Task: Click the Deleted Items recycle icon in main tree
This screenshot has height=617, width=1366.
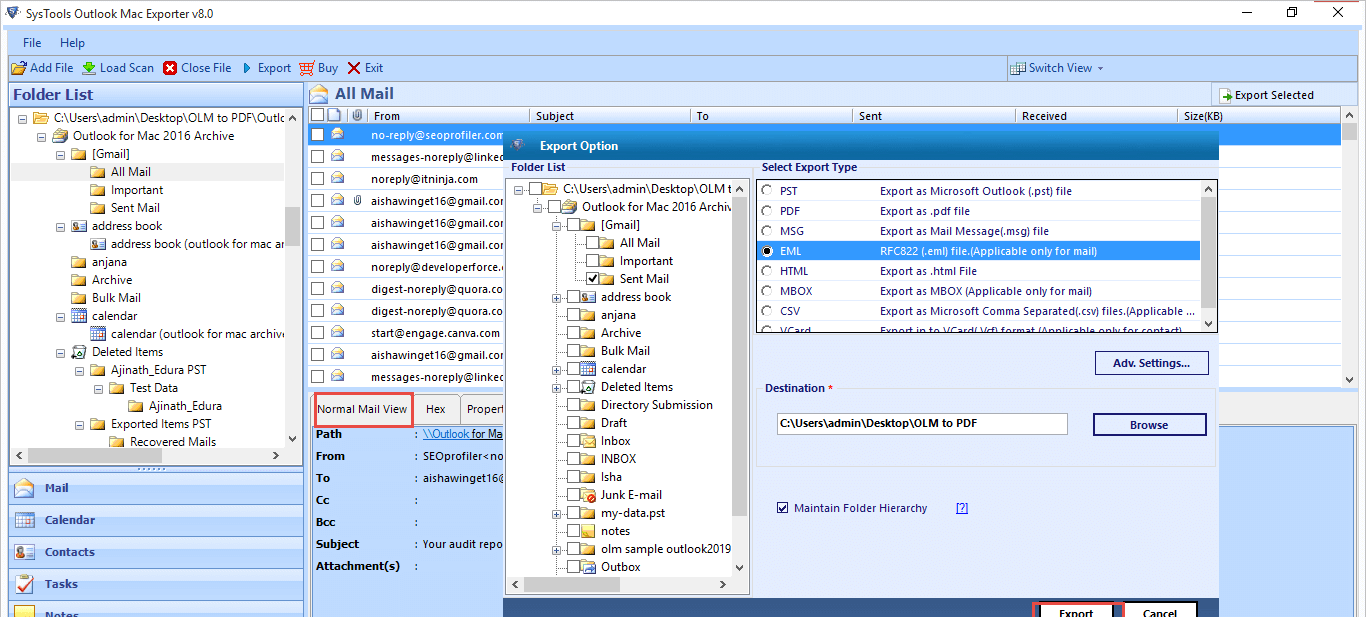Action: [x=79, y=352]
